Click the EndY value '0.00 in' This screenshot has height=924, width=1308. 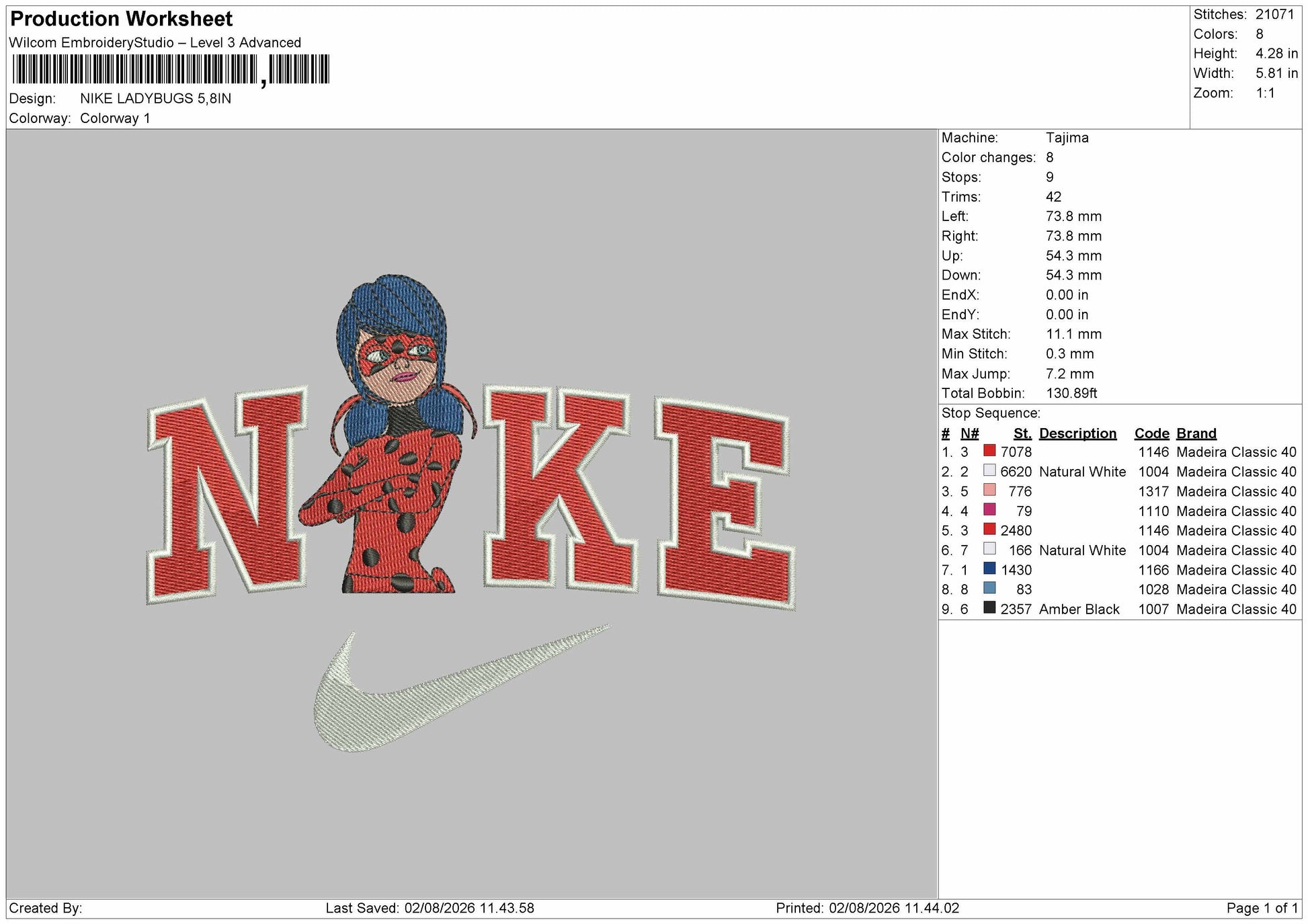[1067, 314]
